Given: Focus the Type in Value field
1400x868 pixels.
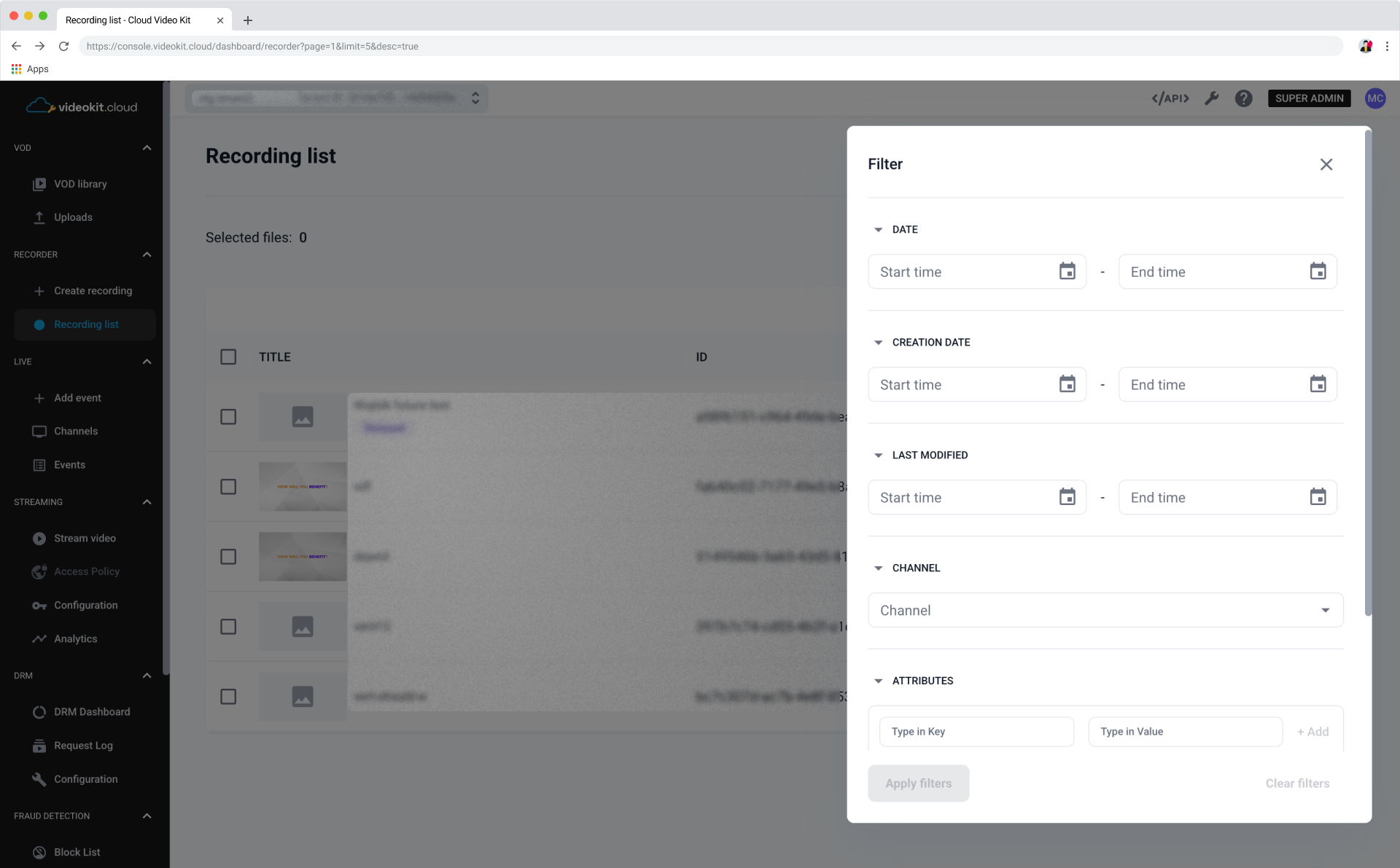Looking at the screenshot, I should 1186,732.
